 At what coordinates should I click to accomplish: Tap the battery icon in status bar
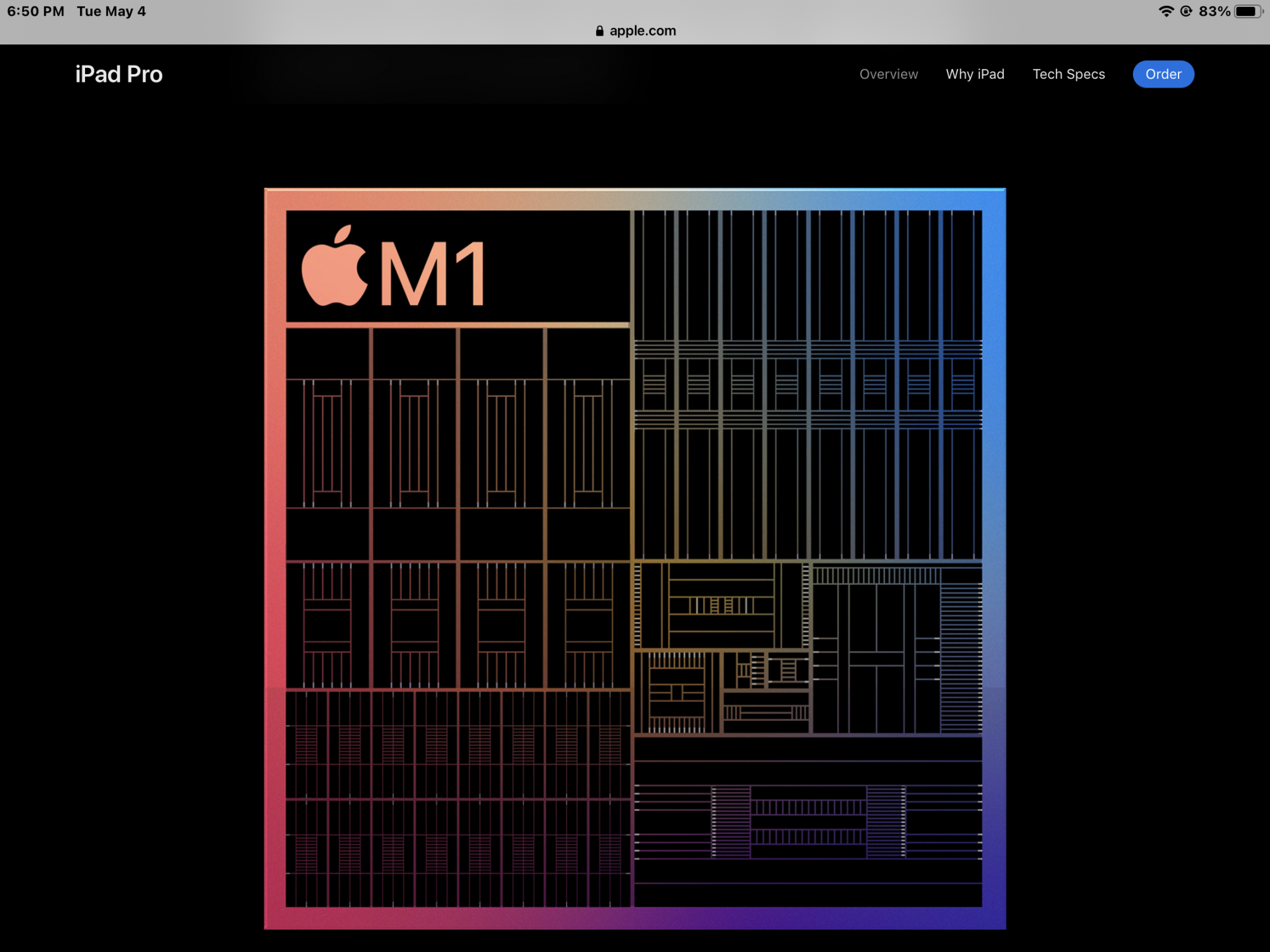tap(1247, 11)
